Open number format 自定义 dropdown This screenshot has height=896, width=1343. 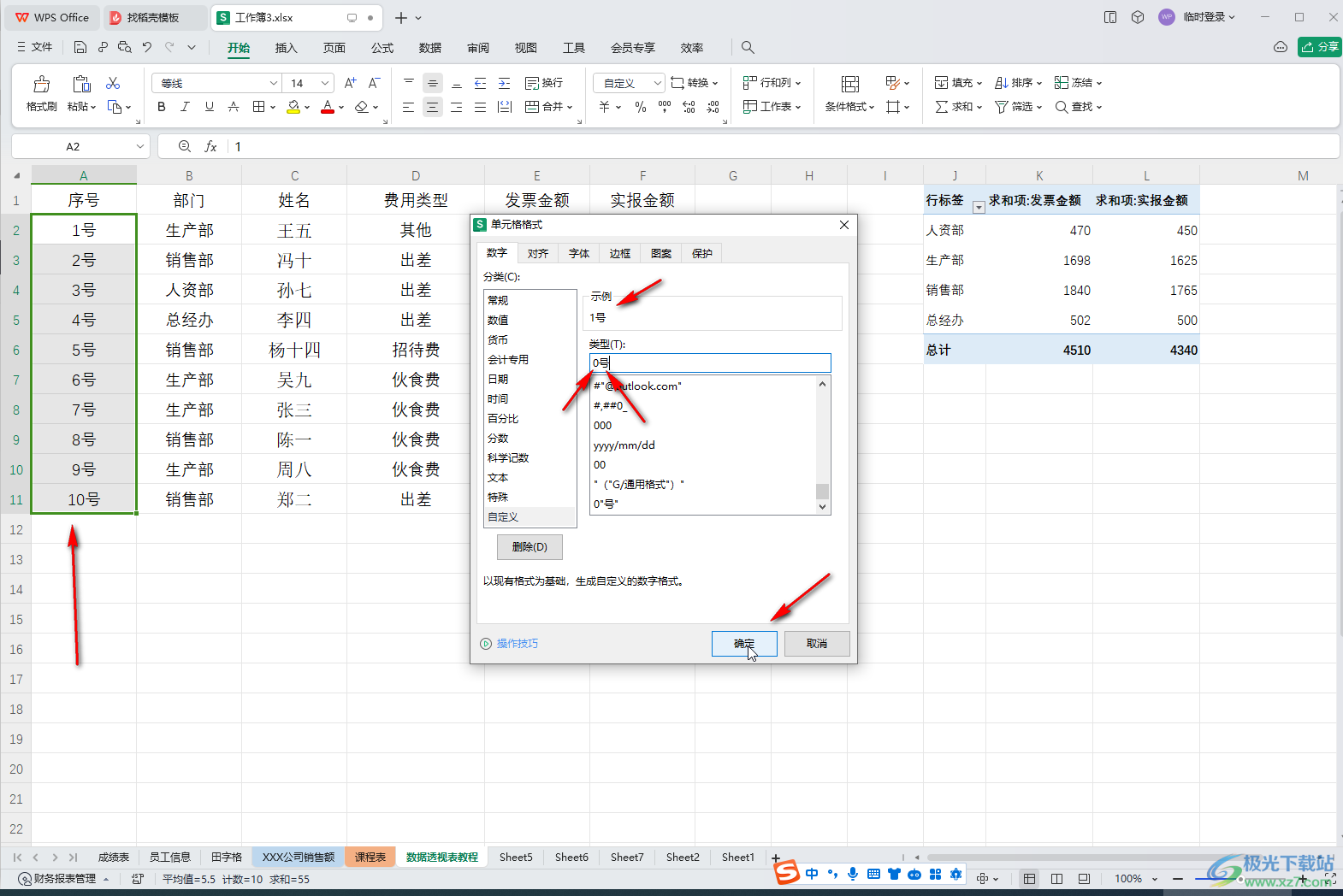657,83
